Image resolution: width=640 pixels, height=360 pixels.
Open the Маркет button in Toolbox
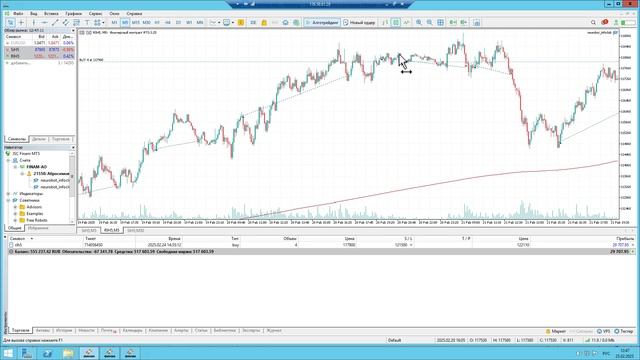[556, 331]
